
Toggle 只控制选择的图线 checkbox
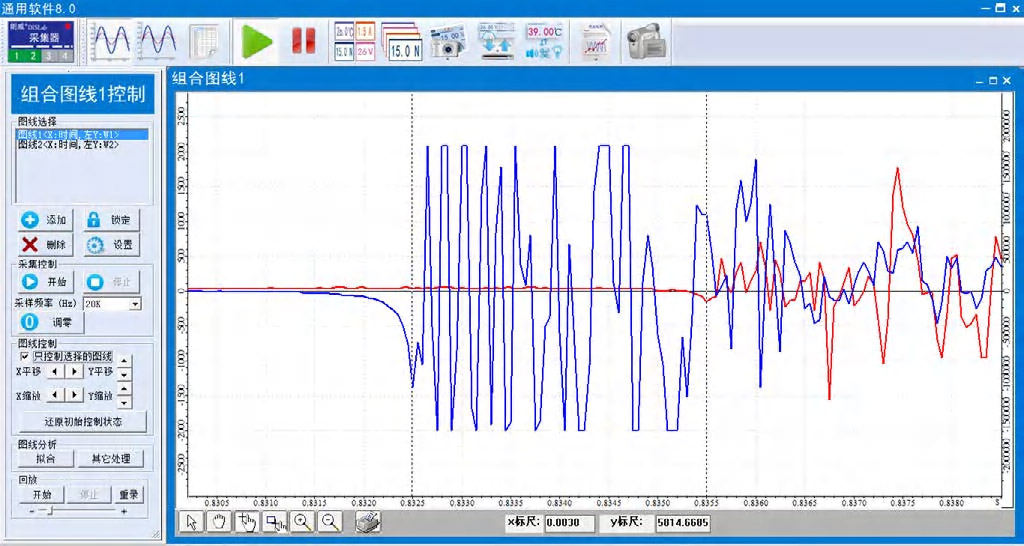pyautogui.click(x=25, y=355)
